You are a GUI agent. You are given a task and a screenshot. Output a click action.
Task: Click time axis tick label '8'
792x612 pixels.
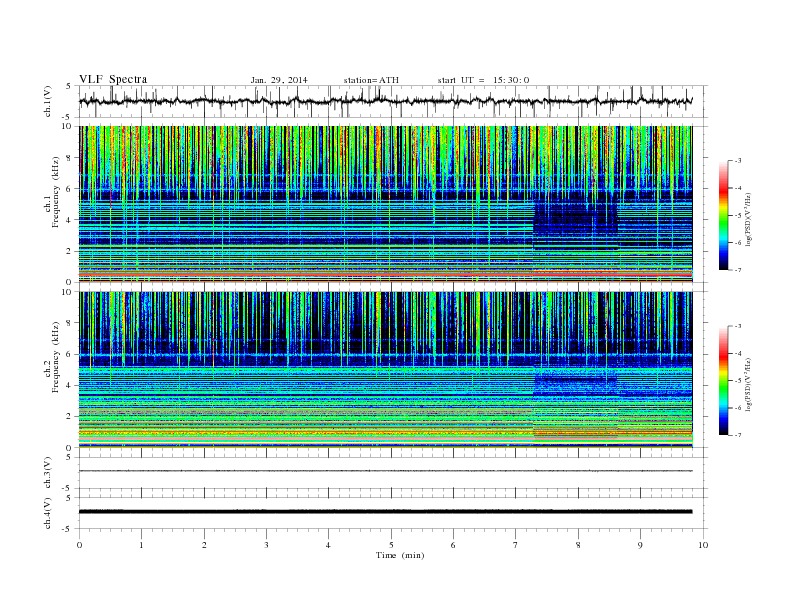click(578, 545)
